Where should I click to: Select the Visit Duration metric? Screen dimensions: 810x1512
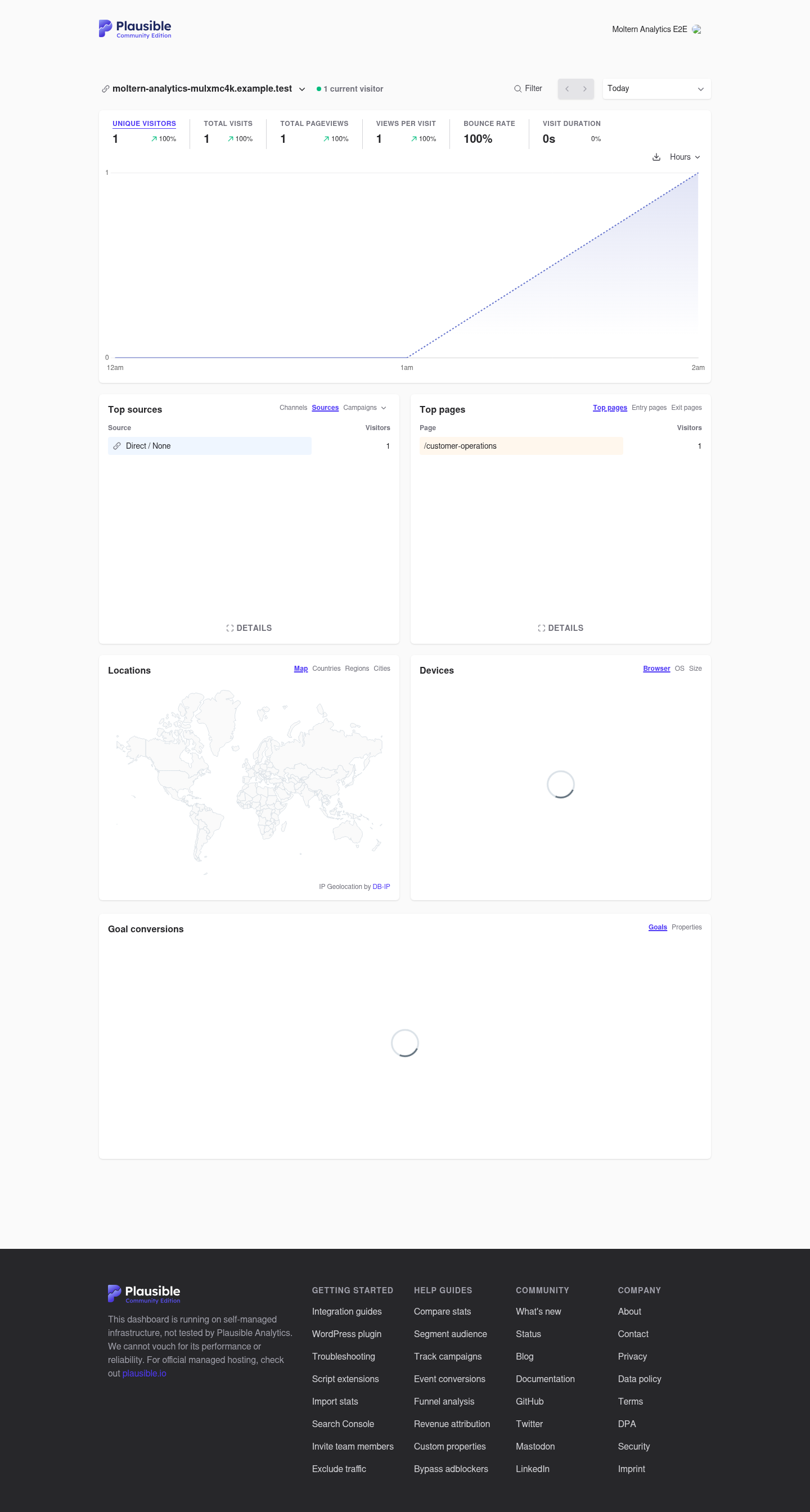coord(571,133)
